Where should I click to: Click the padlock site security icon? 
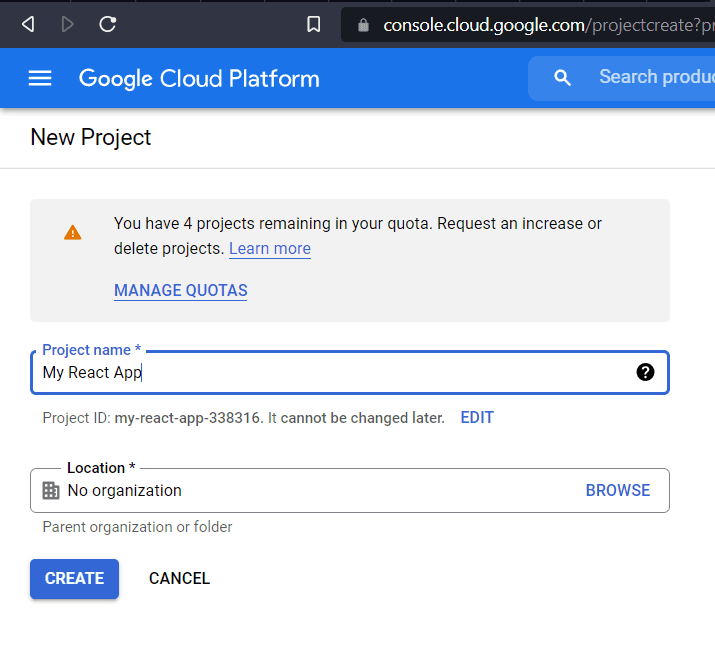click(363, 25)
